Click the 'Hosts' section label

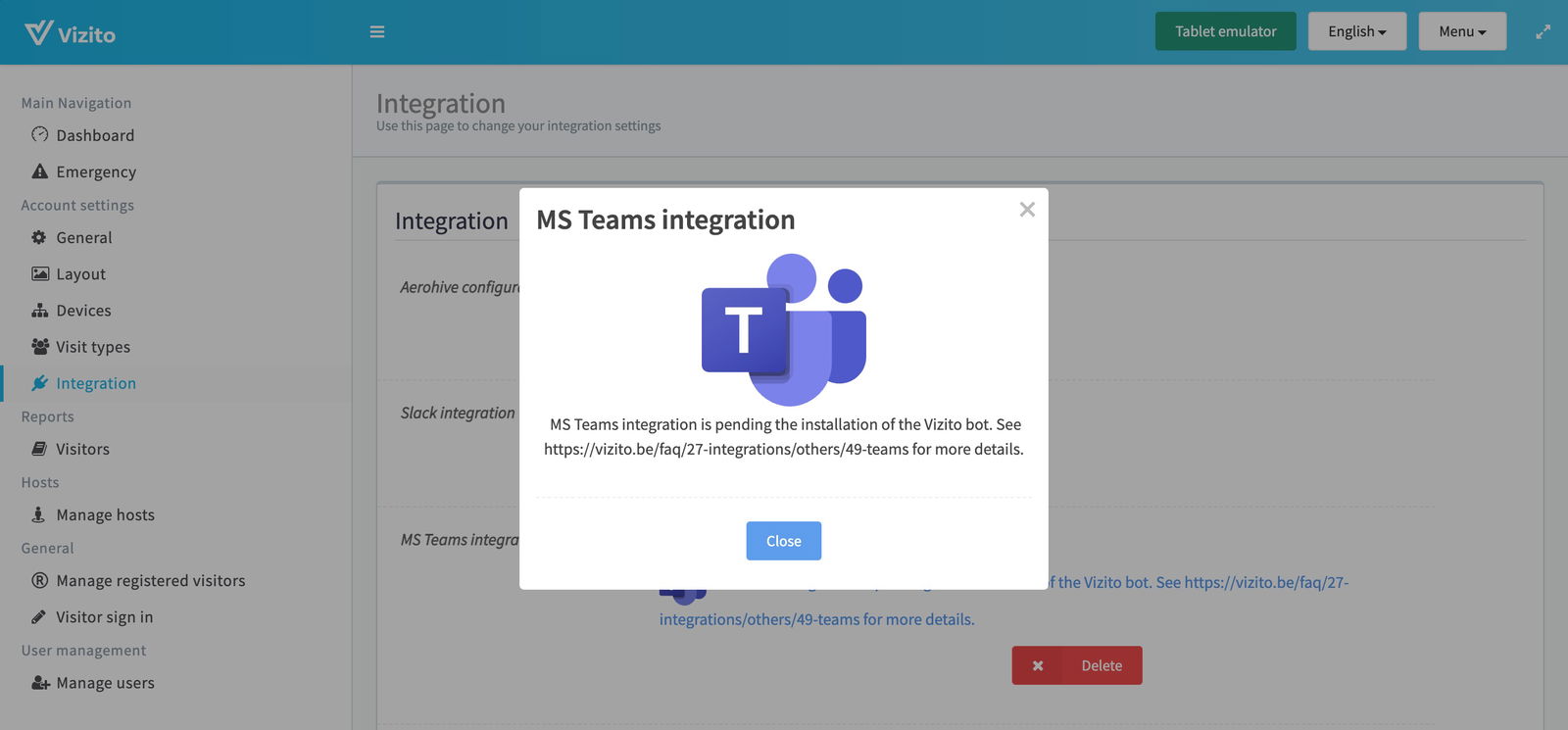point(40,482)
